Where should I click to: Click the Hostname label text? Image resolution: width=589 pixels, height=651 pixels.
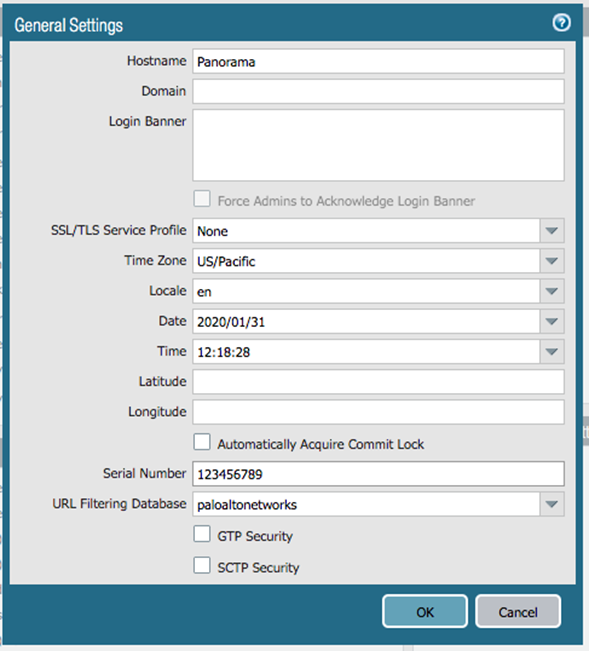click(x=156, y=61)
